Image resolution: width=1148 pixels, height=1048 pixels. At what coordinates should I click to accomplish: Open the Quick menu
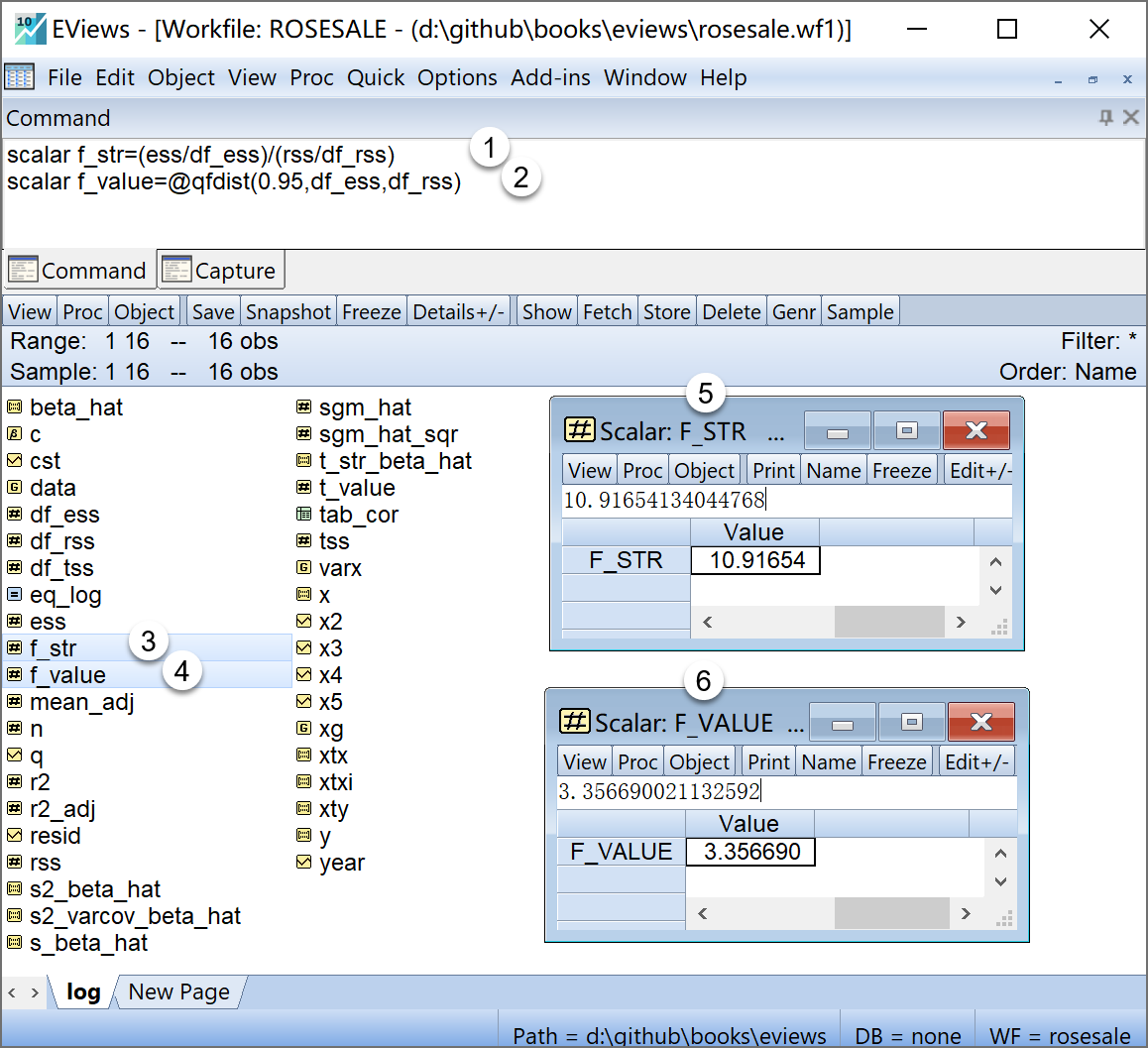pyautogui.click(x=376, y=77)
